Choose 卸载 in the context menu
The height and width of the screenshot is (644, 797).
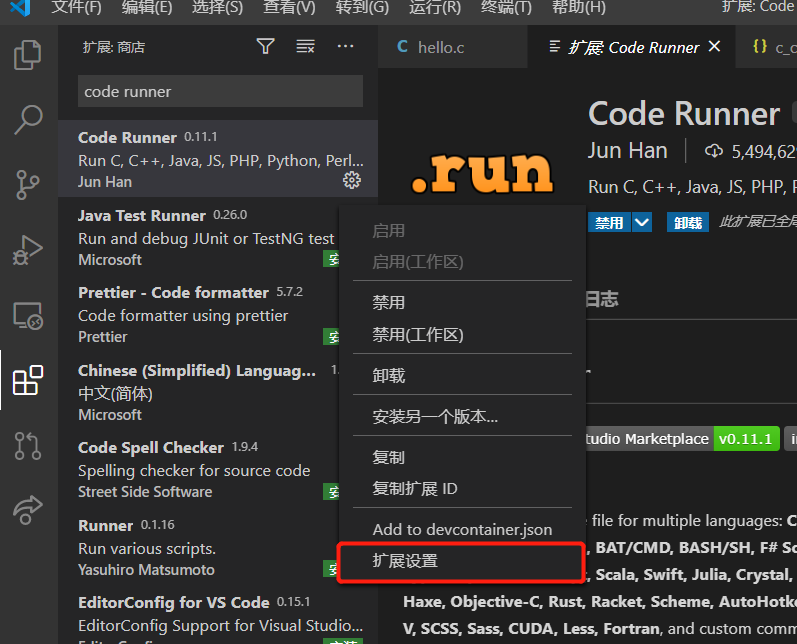(x=462, y=376)
